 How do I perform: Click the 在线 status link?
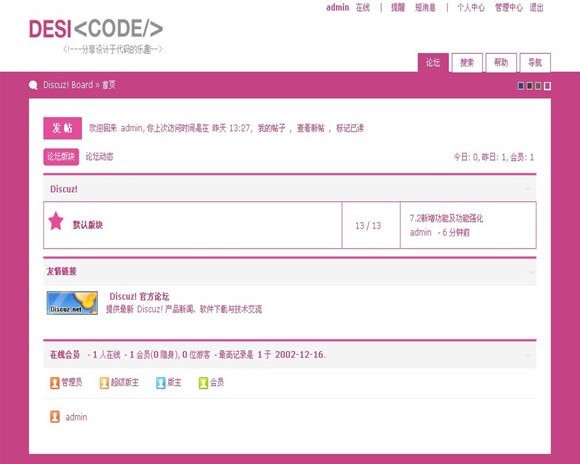click(363, 7)
